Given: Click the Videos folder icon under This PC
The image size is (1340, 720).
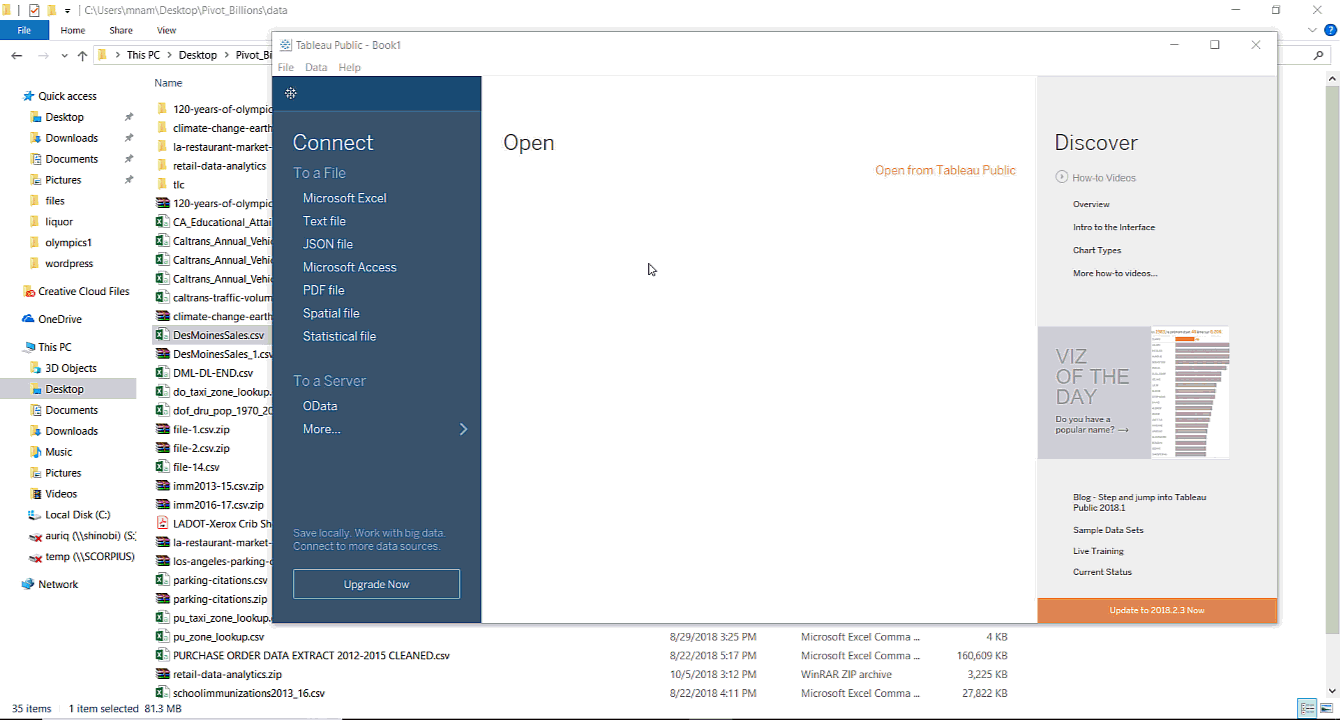Looking at the screenshot, I should pyautogui.click(x=35, y=494).
